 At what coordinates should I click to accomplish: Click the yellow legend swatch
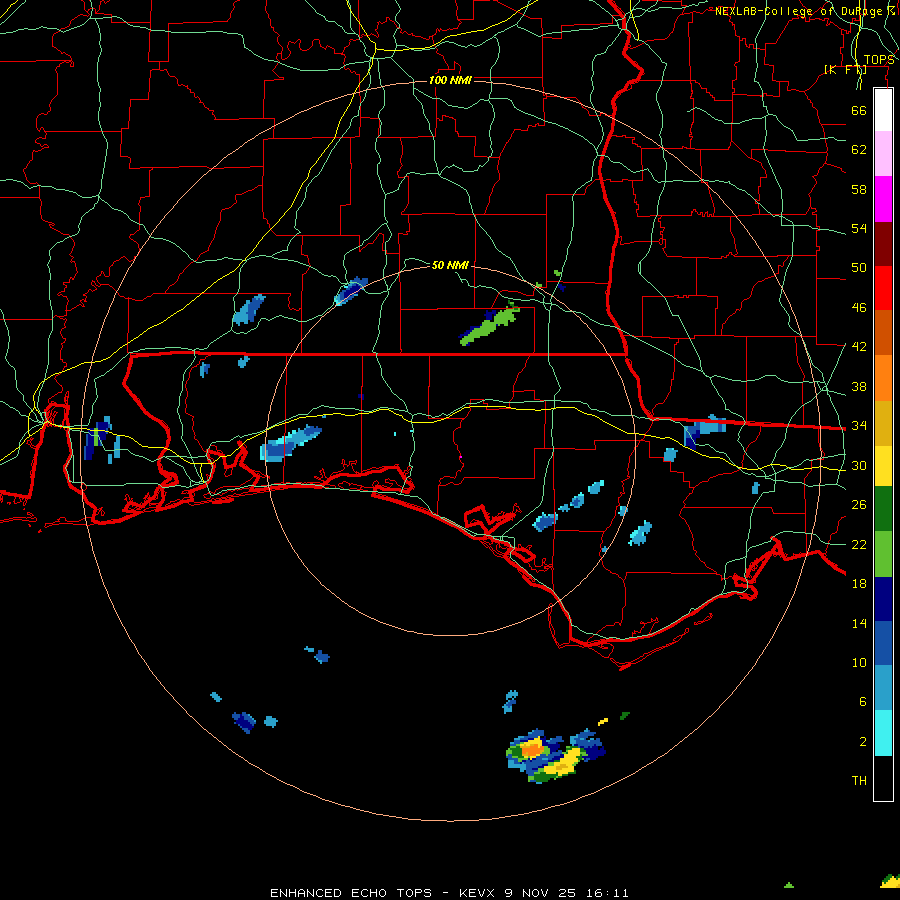tap(883, 466)
